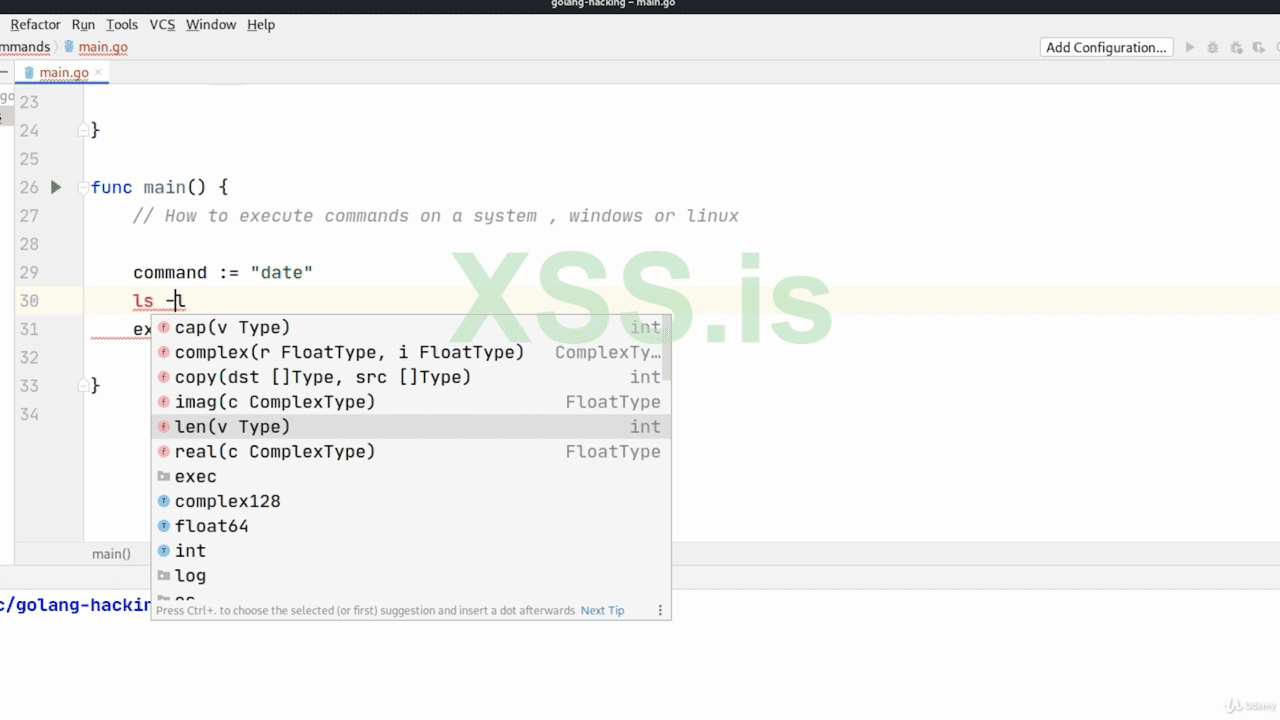This screenshot has width=1280, height=720.
Task: Collapse the func main code block
Action: coord(83,187)
